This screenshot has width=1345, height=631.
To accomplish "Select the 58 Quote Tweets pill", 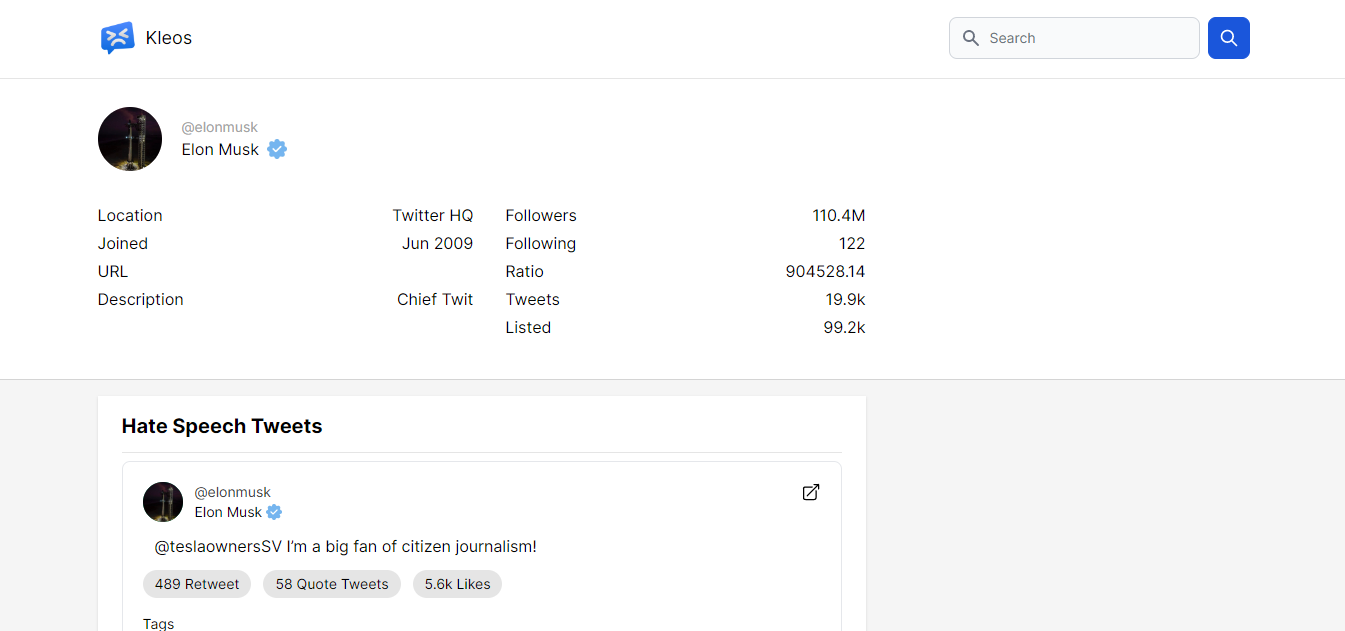I will tap(332, 584).
